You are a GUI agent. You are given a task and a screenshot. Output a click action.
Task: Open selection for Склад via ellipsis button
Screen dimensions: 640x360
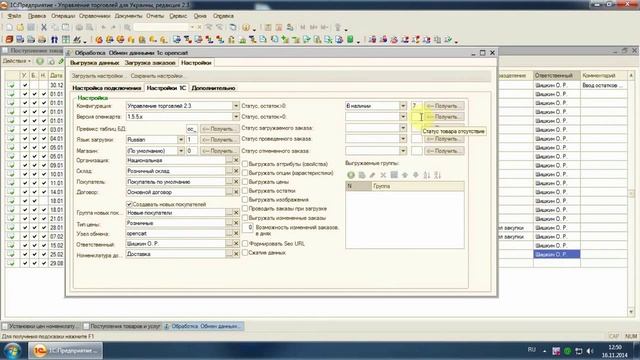coord(229,171)
